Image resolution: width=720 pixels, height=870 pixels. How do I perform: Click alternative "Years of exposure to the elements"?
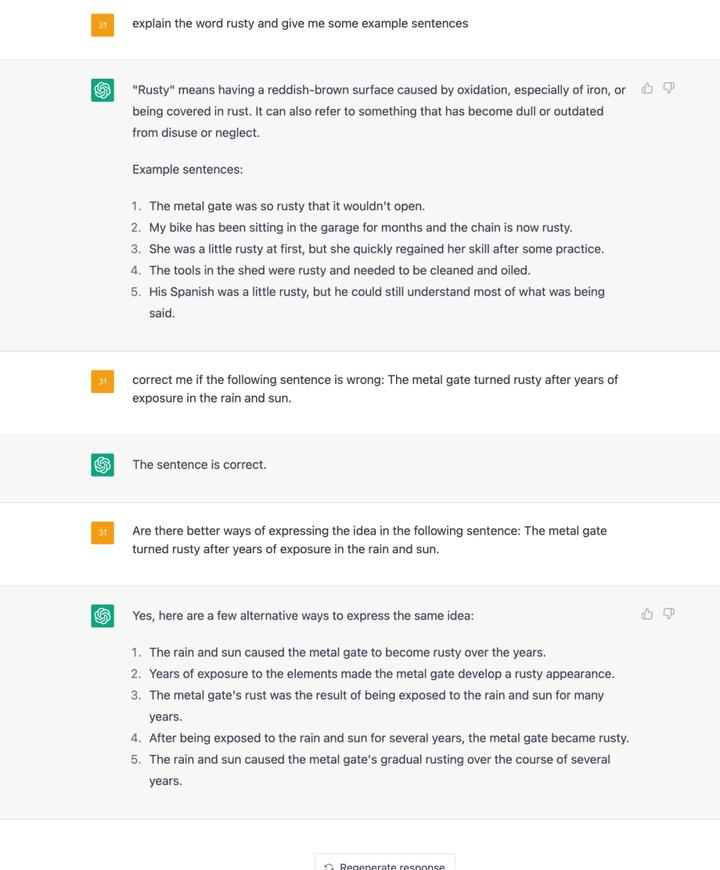coord(382,674)
